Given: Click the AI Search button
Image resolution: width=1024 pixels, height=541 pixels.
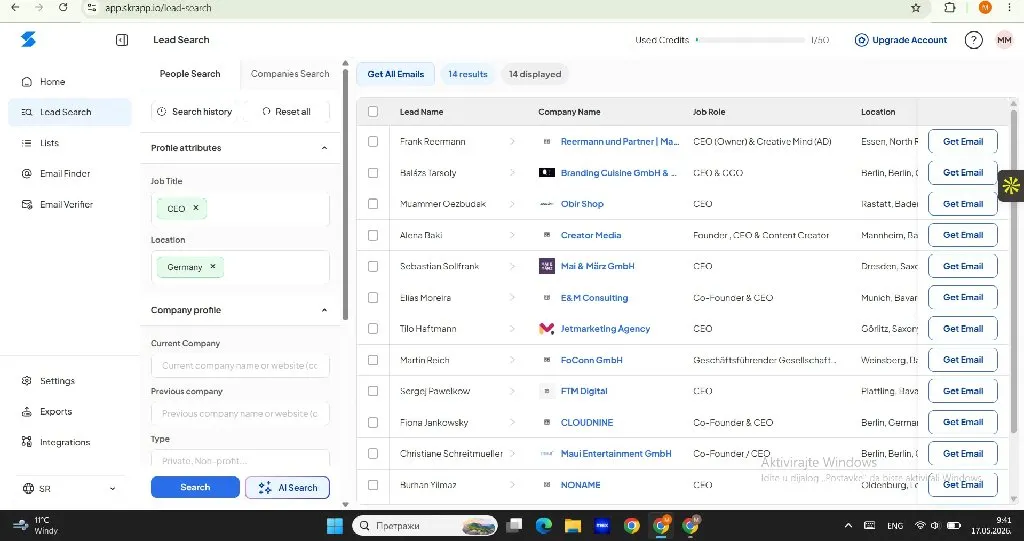Looking at the screenshot, I should coord(287,487).
